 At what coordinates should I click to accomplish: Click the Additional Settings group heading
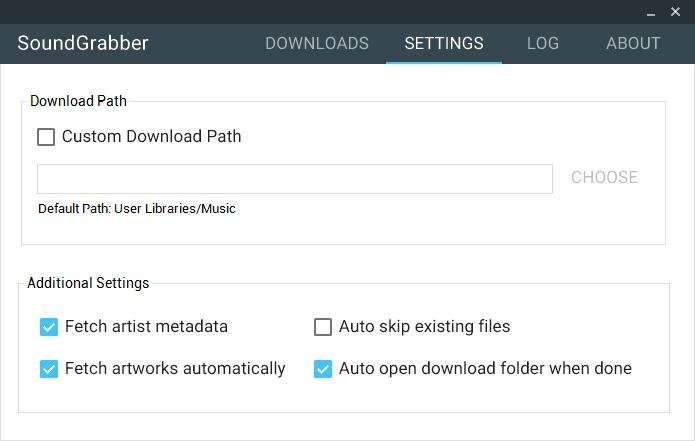(x=88, y=283)
